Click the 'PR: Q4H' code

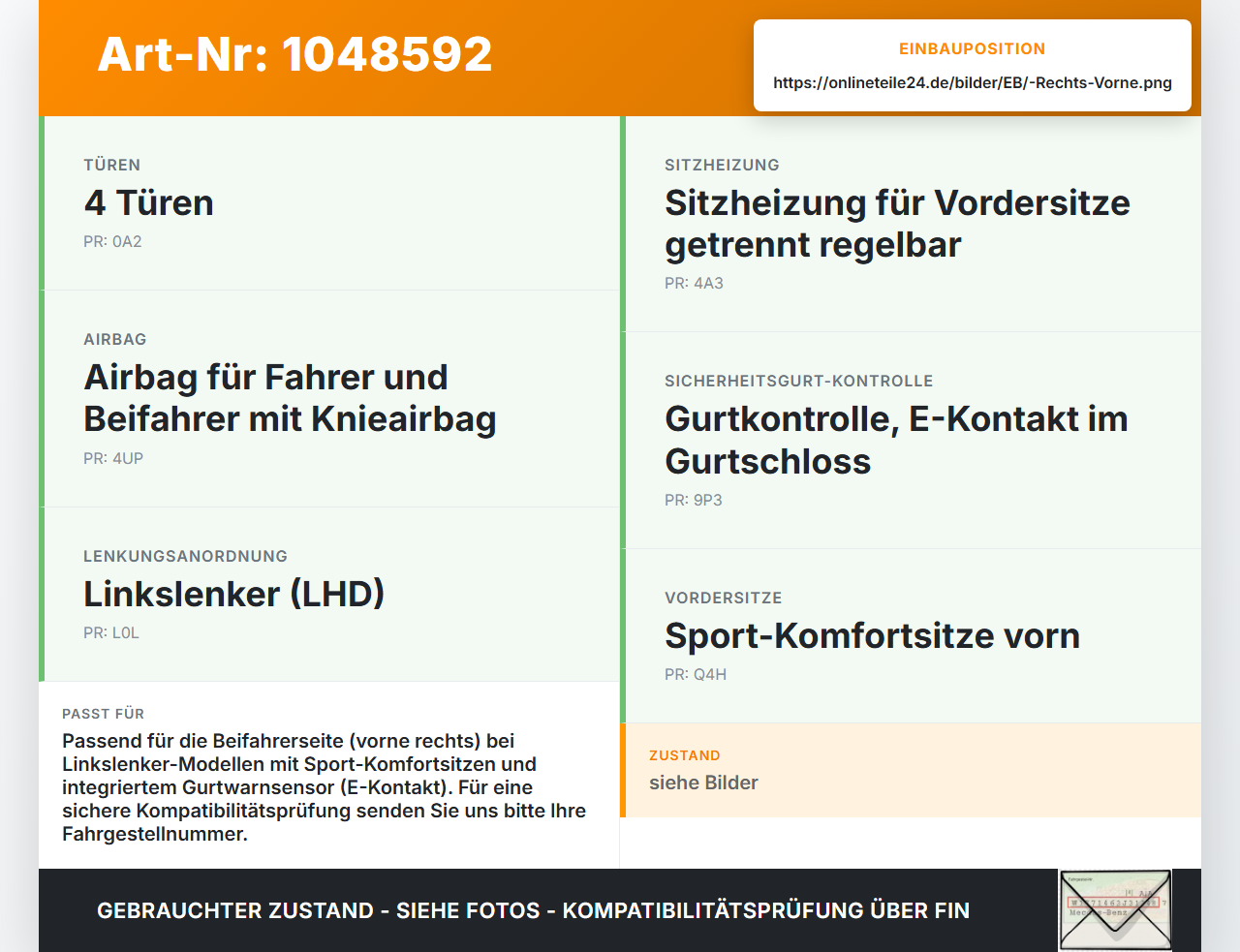click(x=696, y=674)
